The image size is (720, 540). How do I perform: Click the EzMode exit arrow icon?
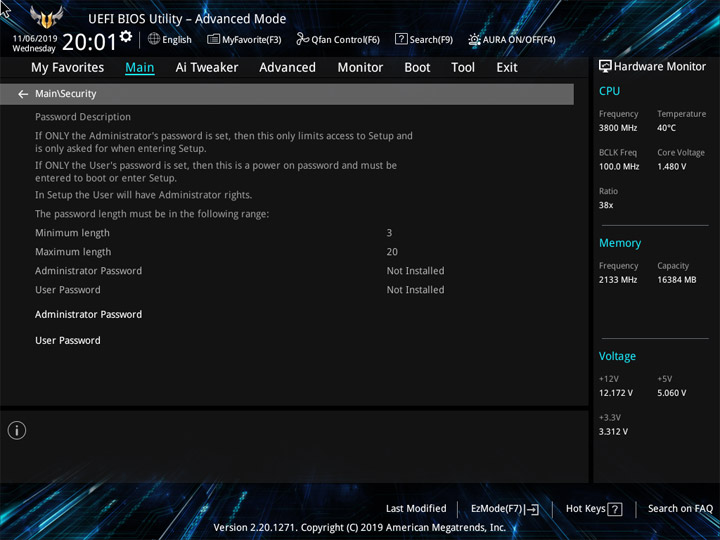click(531, 509)
